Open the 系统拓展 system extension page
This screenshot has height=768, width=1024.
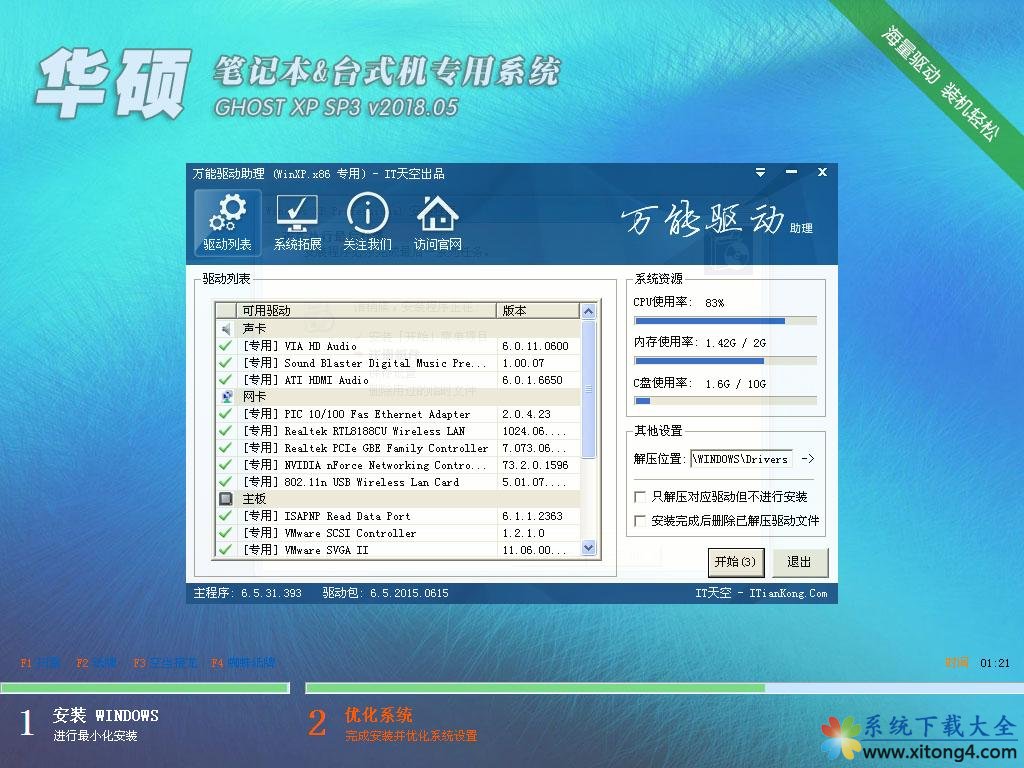(x=297, y=223)
